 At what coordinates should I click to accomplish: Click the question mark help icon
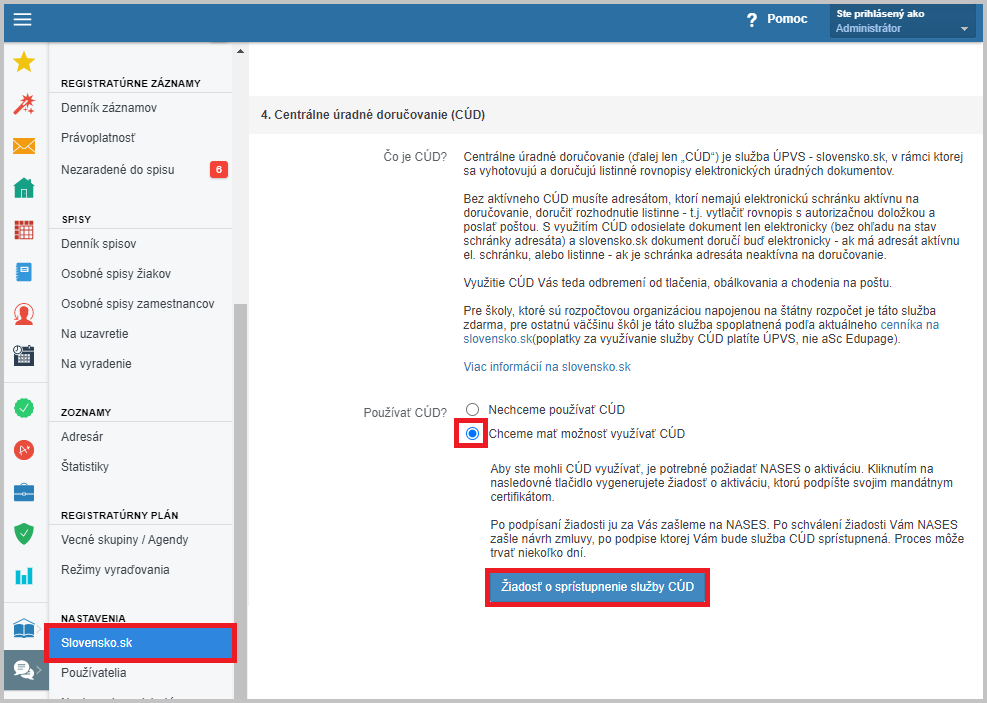[752, 20]
